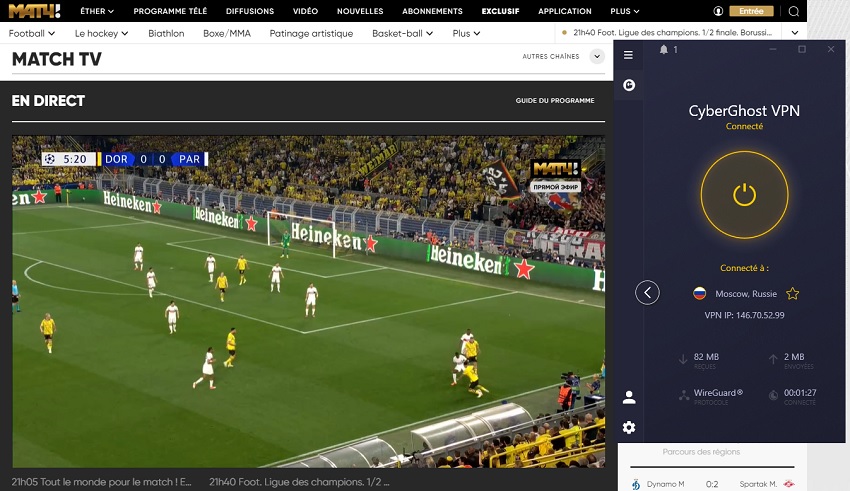Click the CyberGhost ghost logo icon
This screenshot has width=850, height=491.
pyautogui.click(x=629, y=85)
